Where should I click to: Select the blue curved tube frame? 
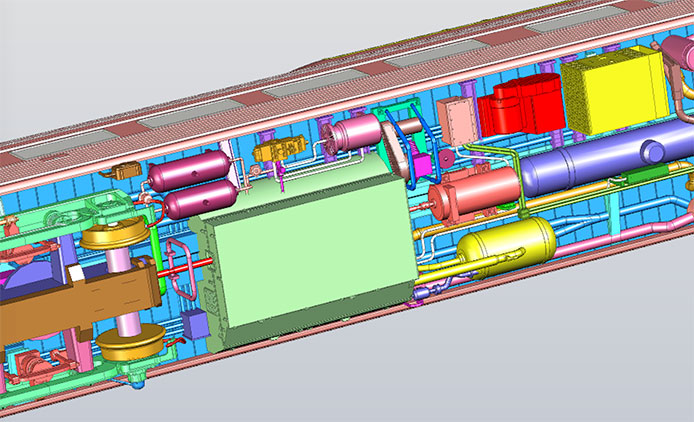coord(413,146)
